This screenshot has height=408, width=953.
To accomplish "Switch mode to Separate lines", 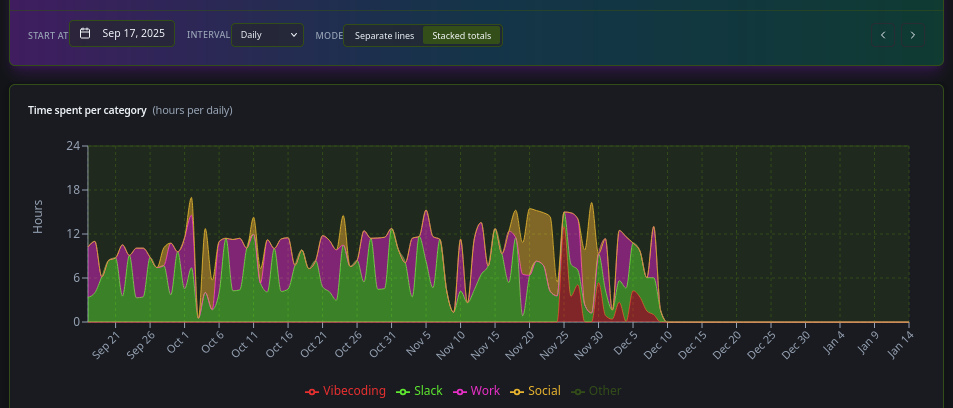I will pos(384,35).
